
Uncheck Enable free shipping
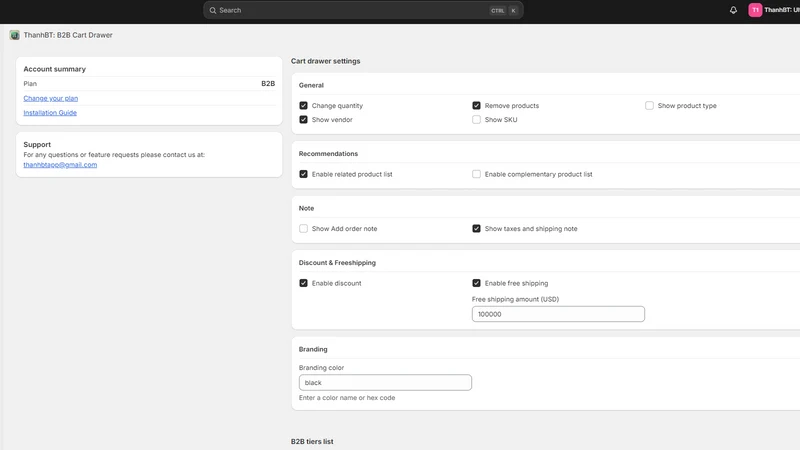pos(477,283)
